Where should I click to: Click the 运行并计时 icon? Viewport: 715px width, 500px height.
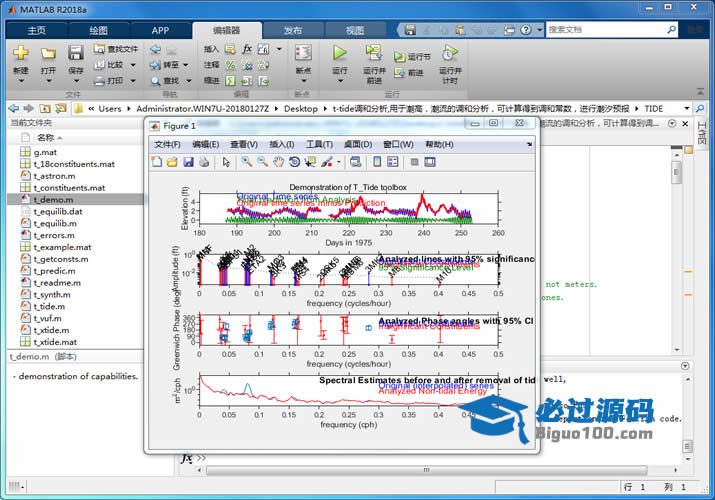click(450, 53)
